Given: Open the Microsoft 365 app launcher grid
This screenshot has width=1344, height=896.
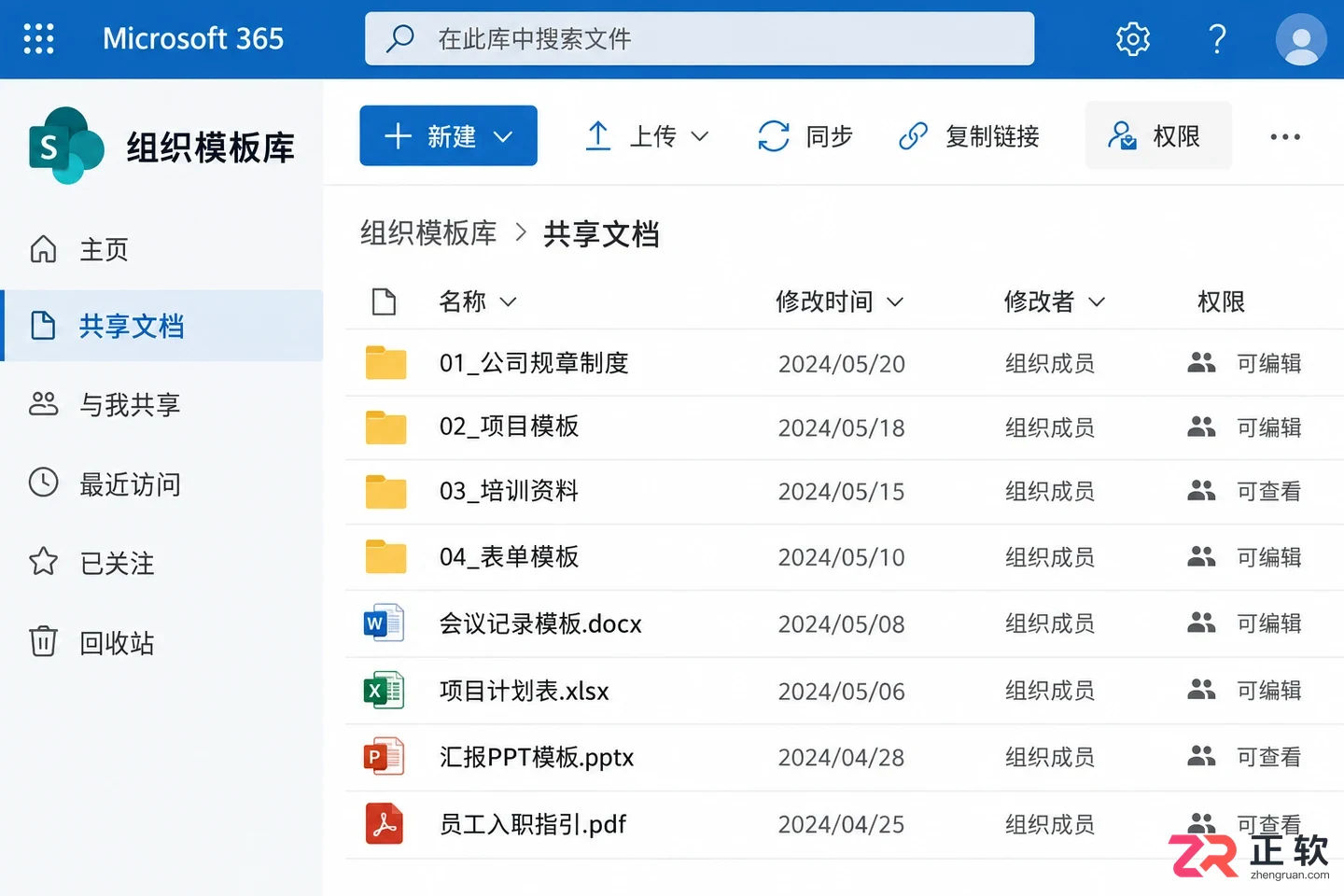Looking at the screenshot, I should (38, 38).
